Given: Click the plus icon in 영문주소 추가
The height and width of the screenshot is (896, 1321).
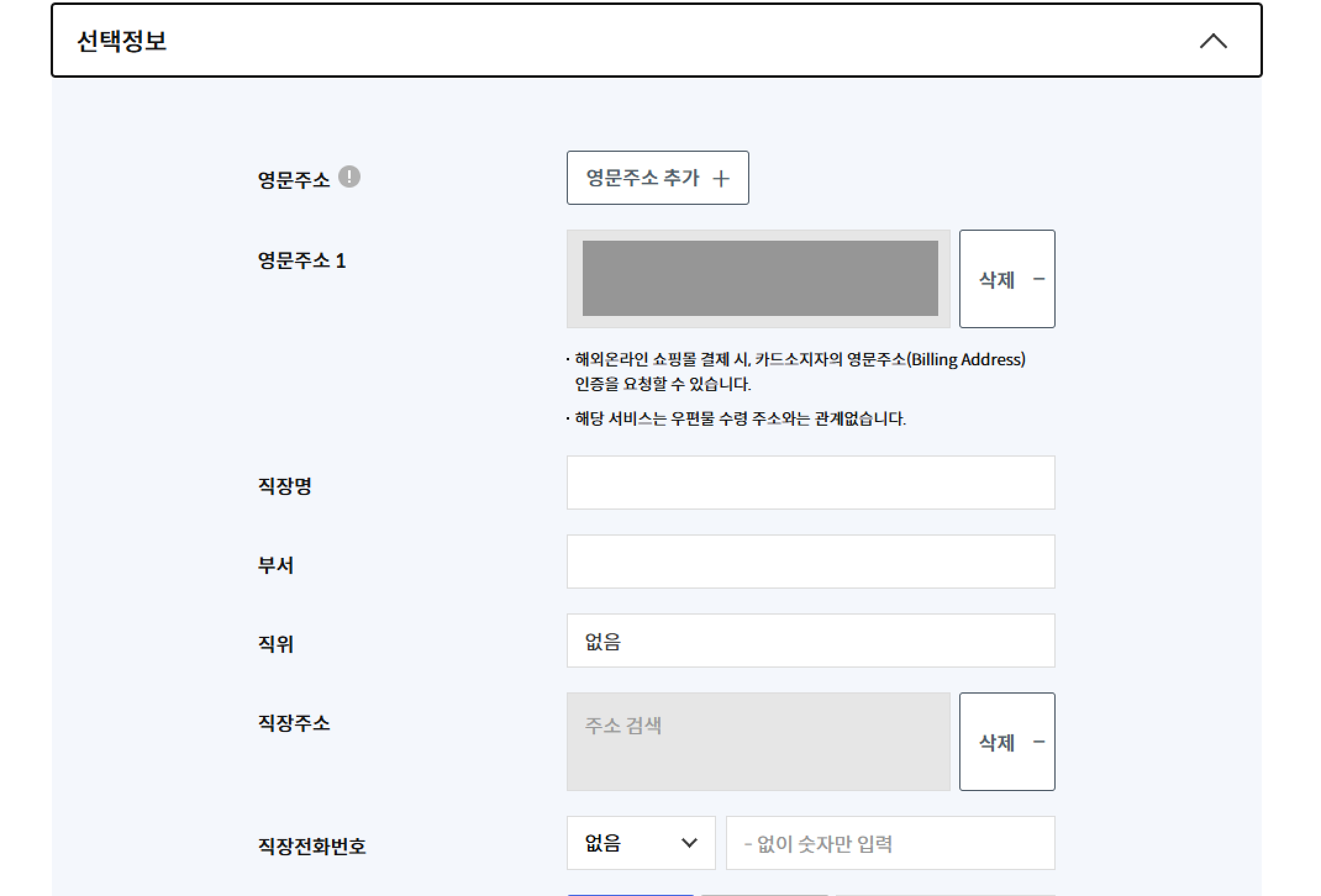Looking at the screenshot, I should [720, 179].
